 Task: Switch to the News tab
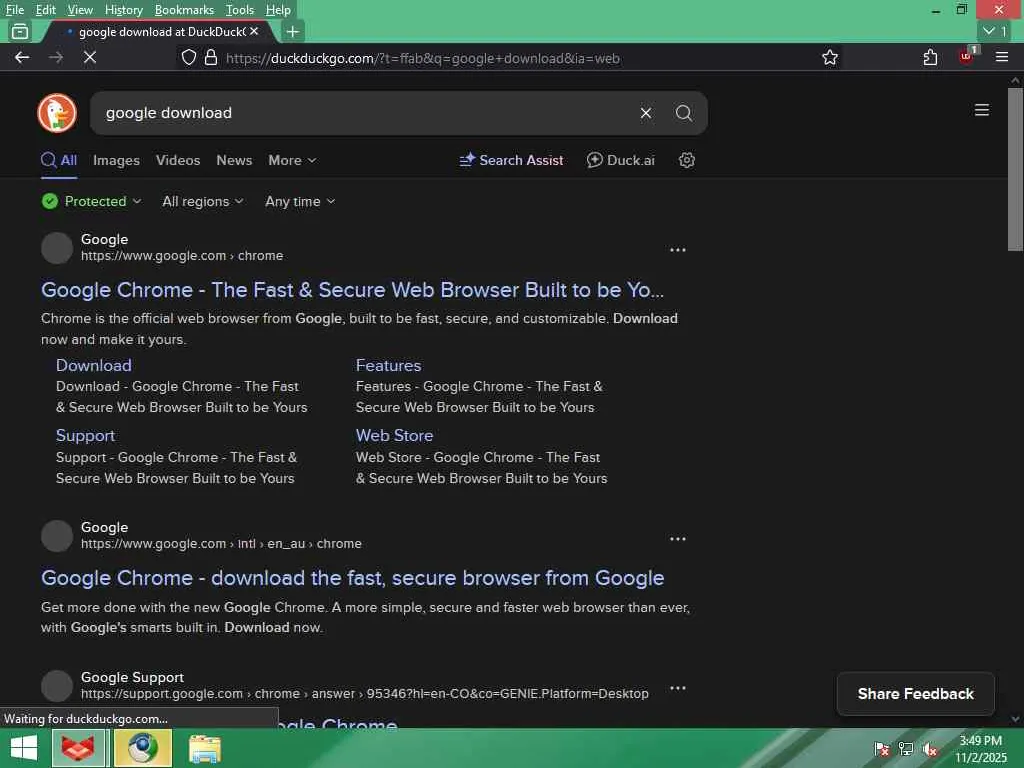[x=234, y=160]
